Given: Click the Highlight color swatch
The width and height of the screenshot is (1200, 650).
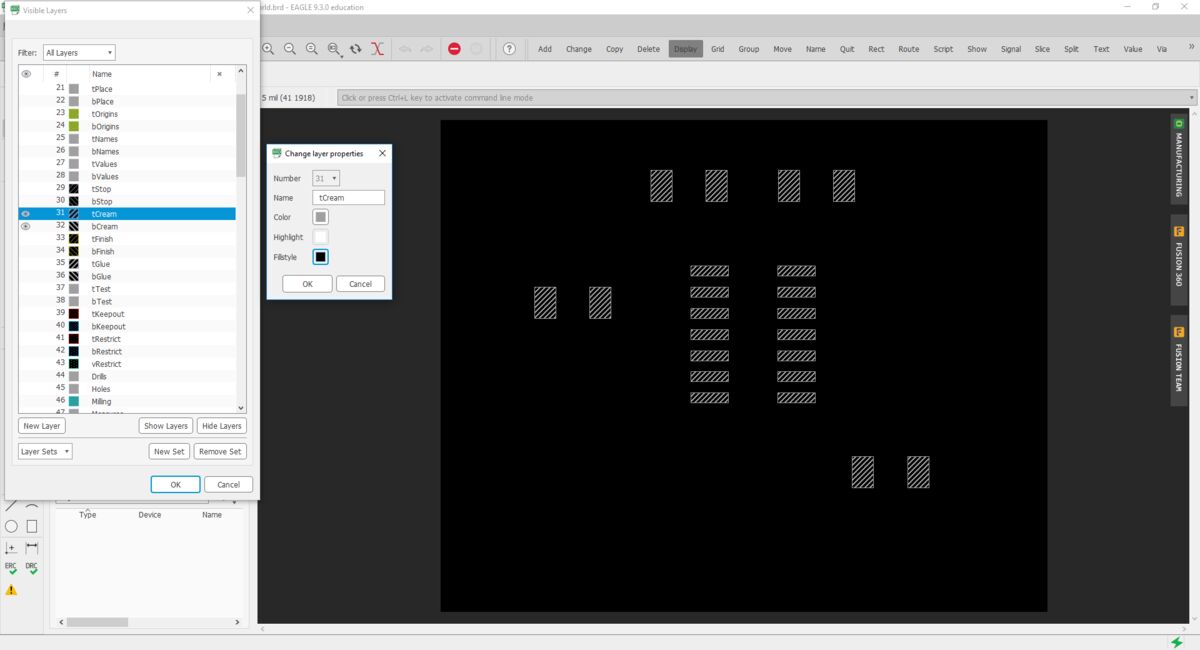Looking at the screenshot, I should [x=320, y=237].
